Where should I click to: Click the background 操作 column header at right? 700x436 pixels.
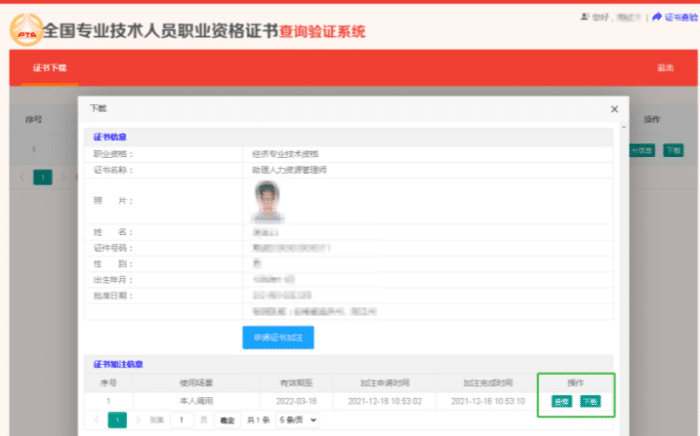click(x=652, y=119)
